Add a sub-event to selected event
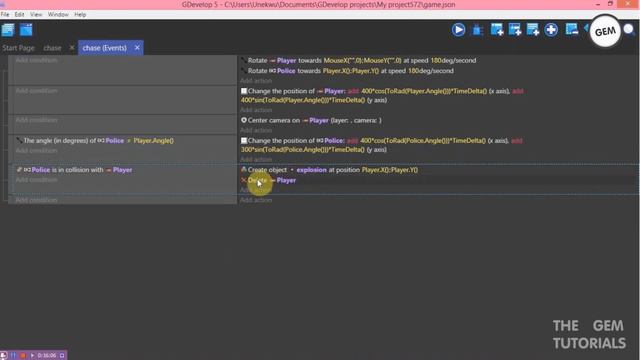 tap(515, 30)
